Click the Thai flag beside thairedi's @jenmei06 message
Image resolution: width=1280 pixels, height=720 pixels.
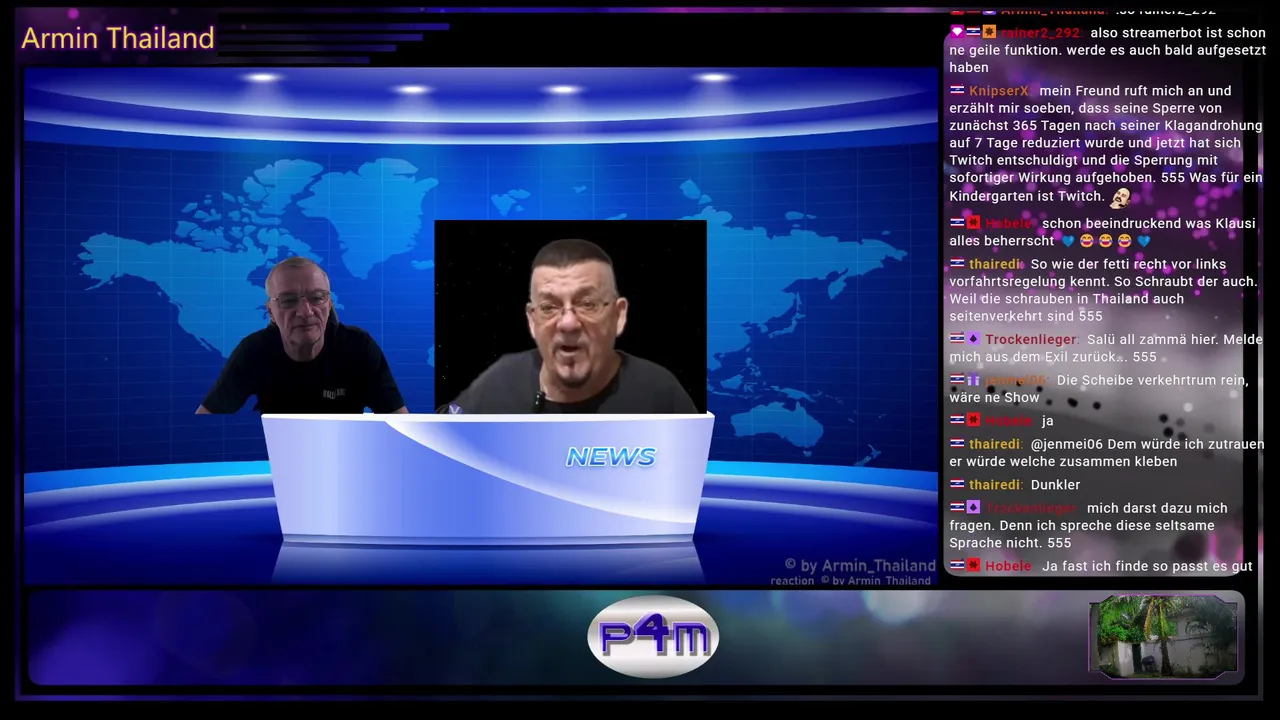point(957,444)
